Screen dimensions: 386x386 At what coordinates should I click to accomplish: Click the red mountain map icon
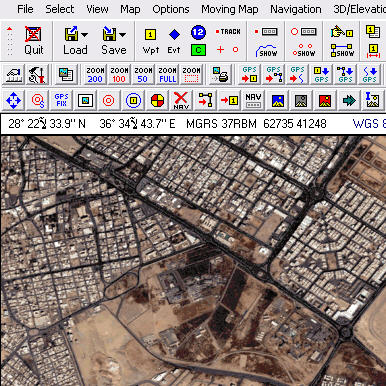(325, 100)
